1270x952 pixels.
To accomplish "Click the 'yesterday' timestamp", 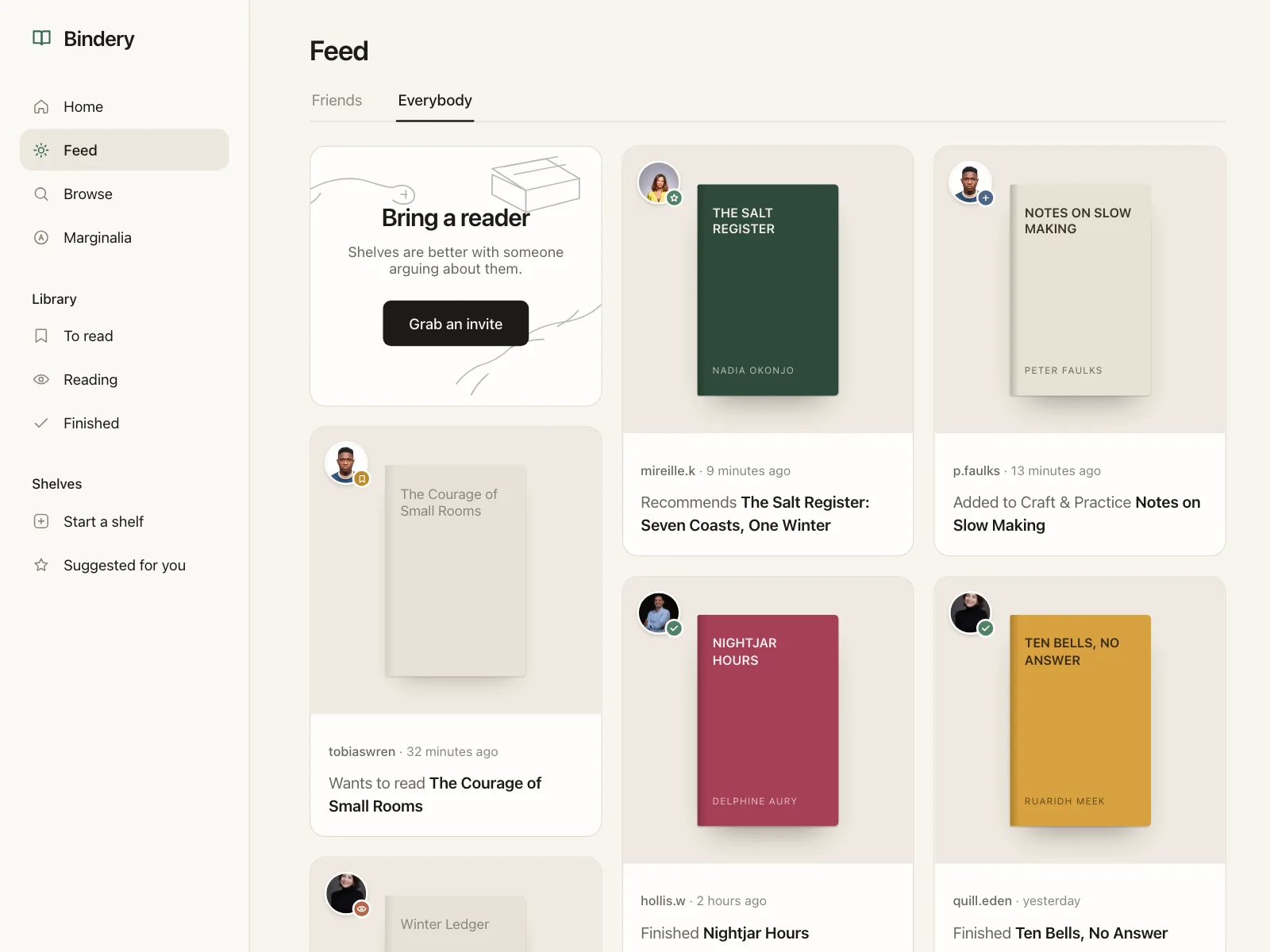I will point(1052,900).
